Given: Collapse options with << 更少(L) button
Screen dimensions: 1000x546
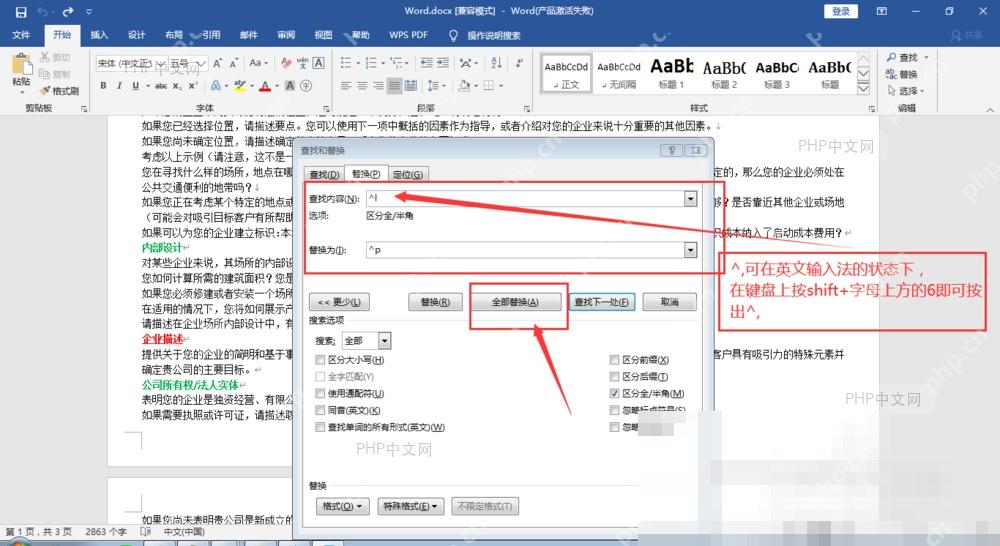Looking at the screenshot, I should click(x=339, y=302).
